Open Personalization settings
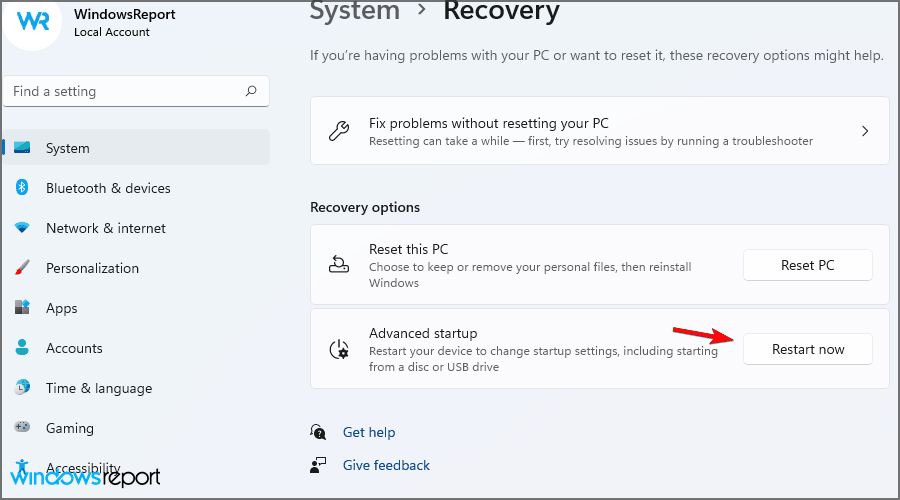900x500 pixels. coord(136,268)
